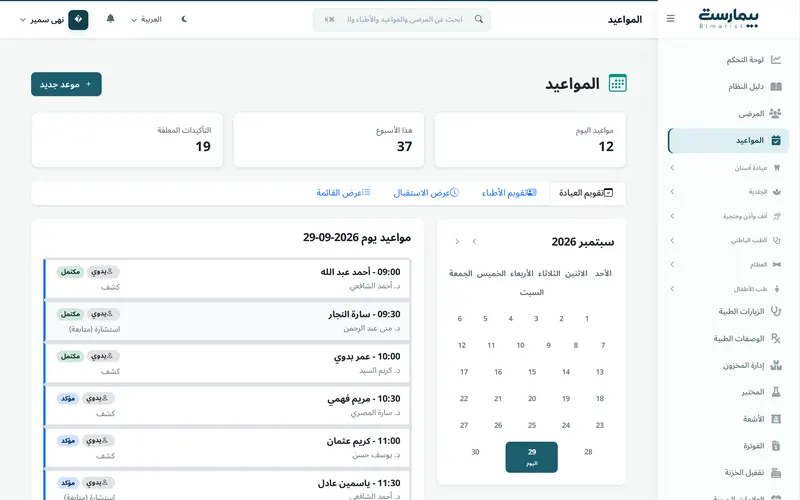
Task: Select day 22 in September calendar
Action: (x=464, y=398)
